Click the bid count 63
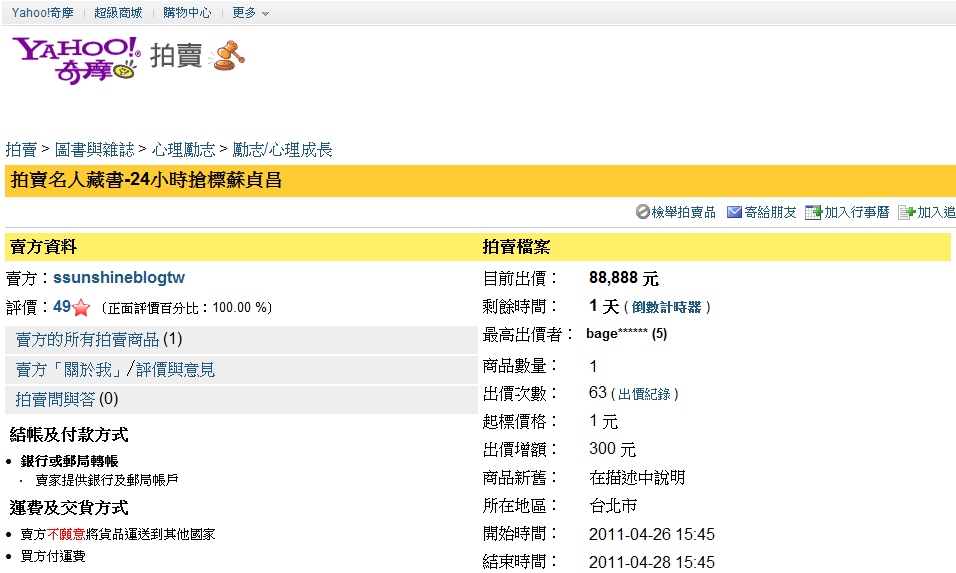Viewport: 956px width, 573px height. pos(598,393)
